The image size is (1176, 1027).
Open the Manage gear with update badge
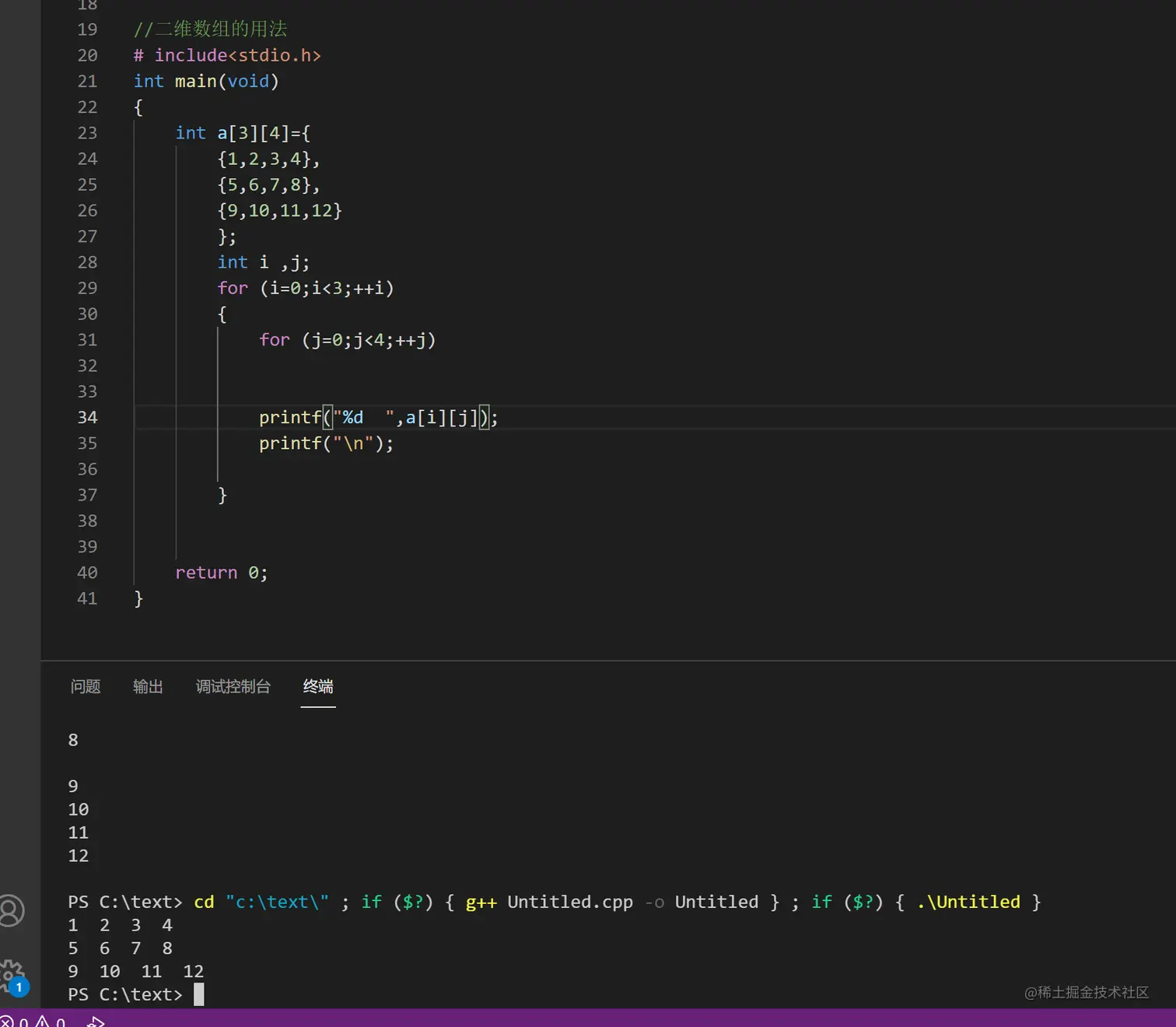tap(12, 976)
